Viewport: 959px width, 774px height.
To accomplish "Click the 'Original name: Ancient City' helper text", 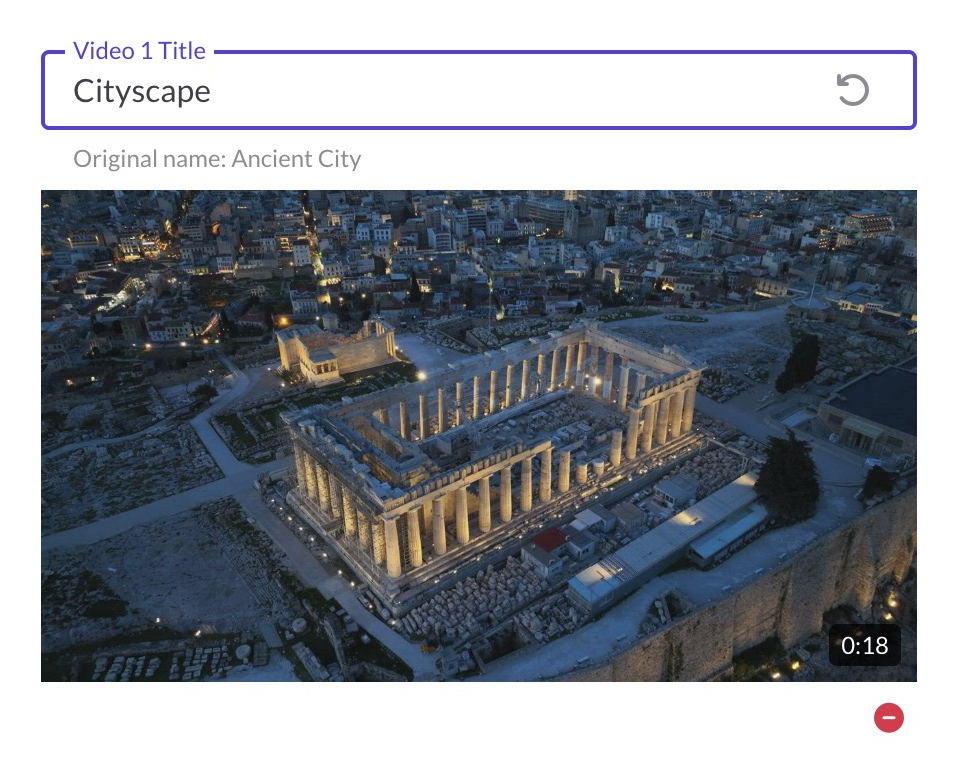I will coord(217,159).
